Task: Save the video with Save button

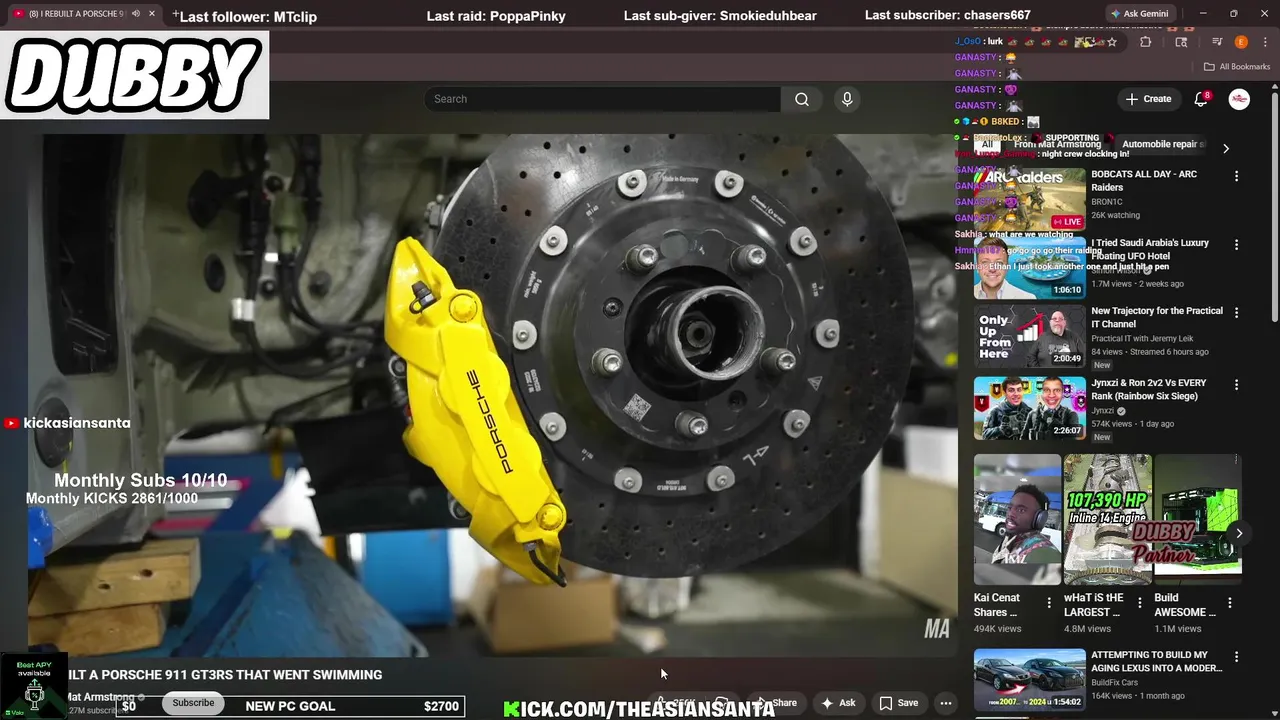Action: point(898,703)
